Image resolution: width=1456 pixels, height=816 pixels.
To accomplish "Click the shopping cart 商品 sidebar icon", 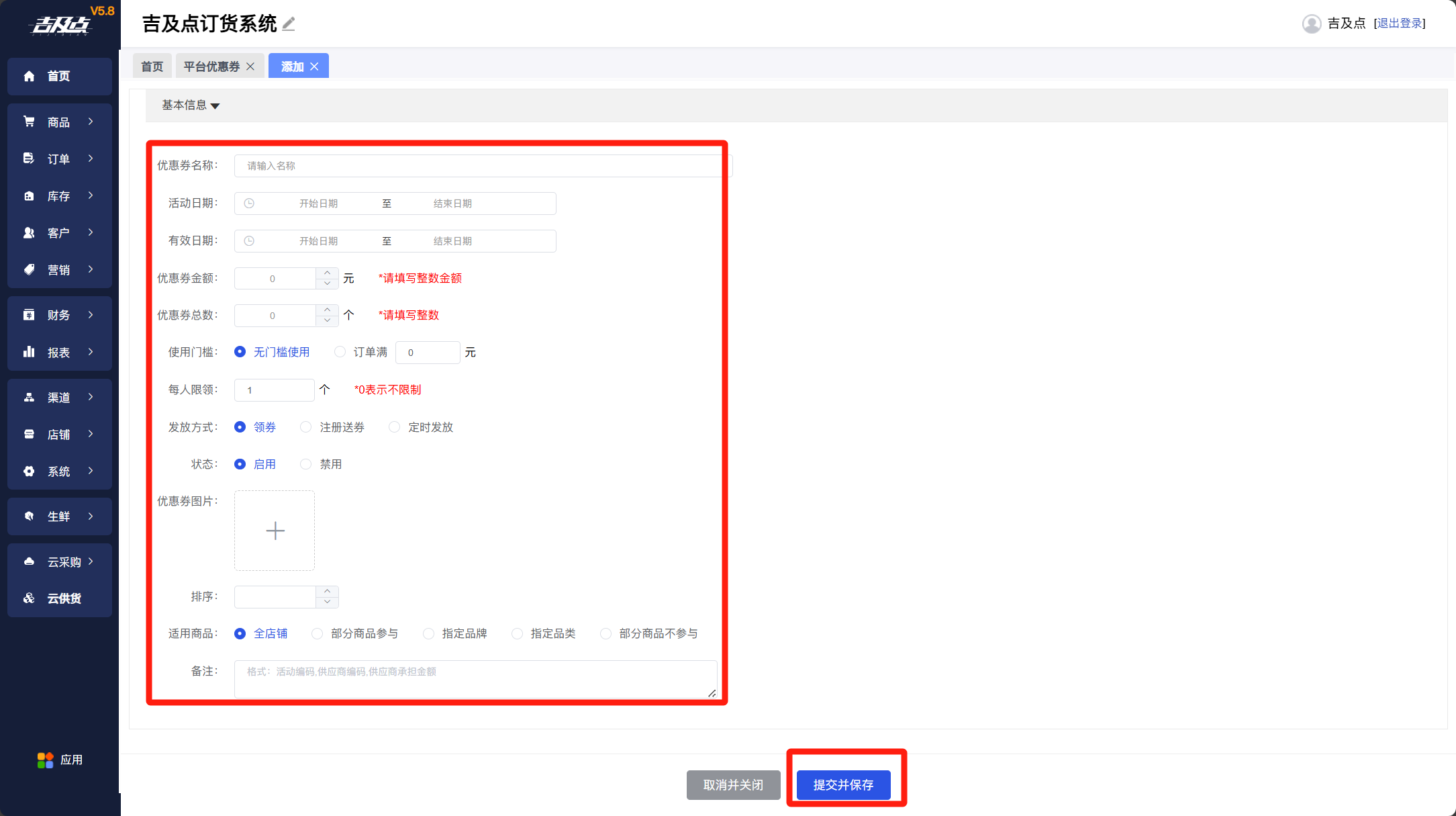I will (29, 122).
